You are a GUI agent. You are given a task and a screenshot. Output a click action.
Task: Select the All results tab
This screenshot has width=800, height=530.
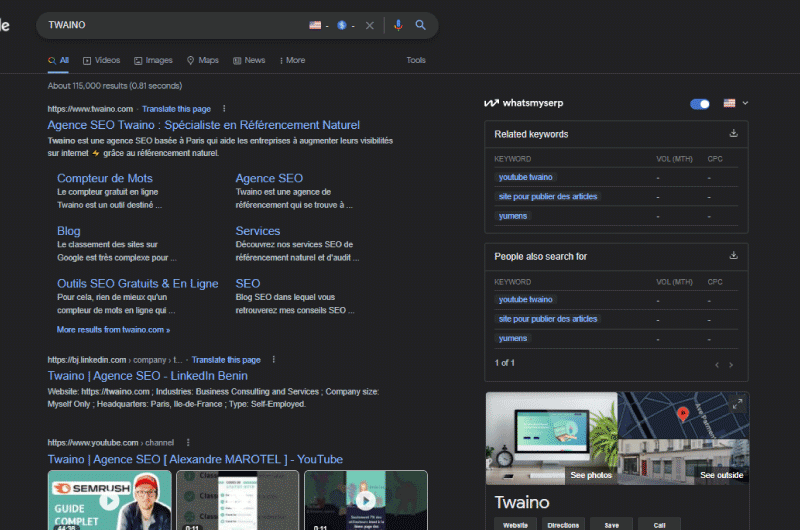(59, 60)
